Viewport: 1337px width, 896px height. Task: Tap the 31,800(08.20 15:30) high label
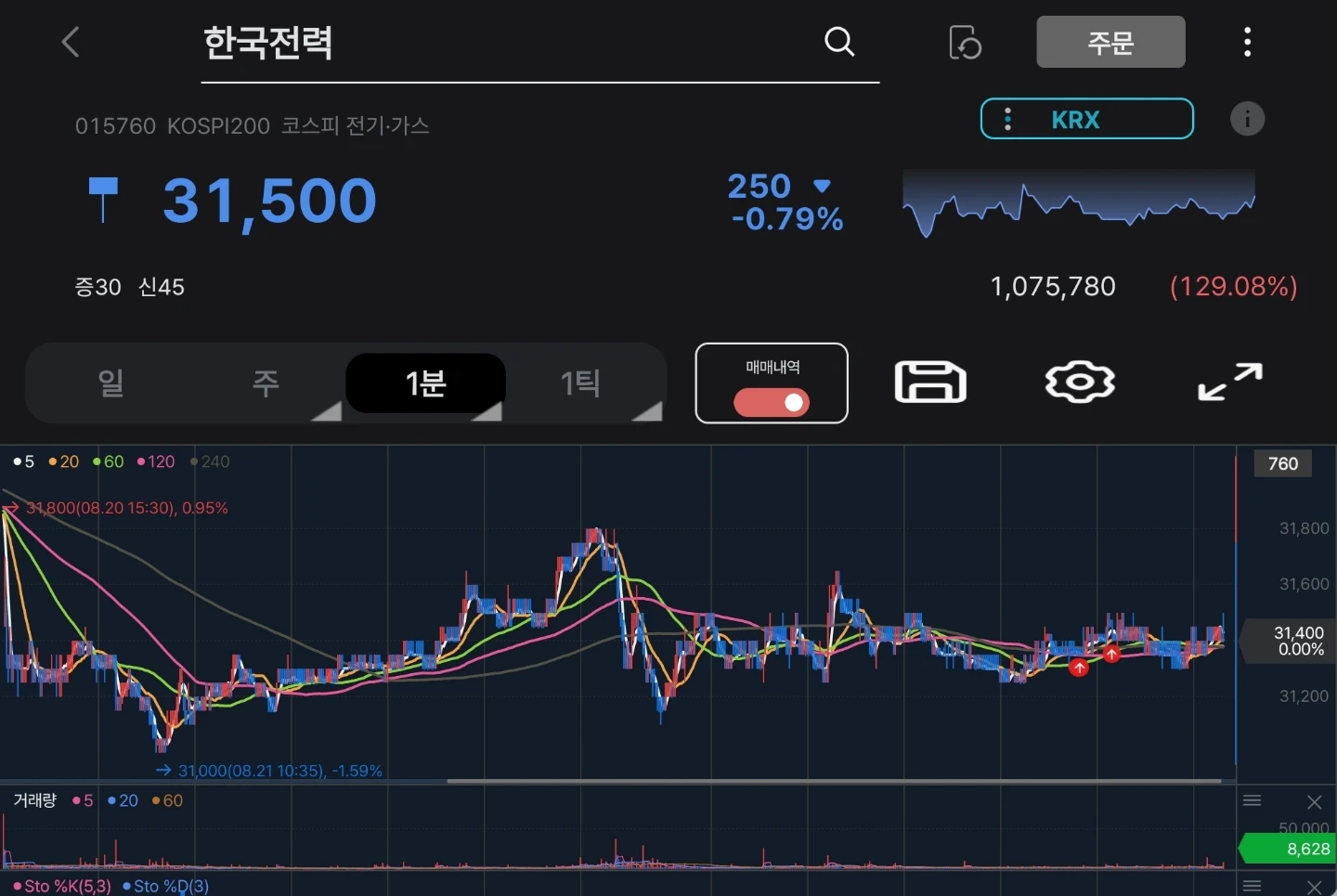(127, 508)
